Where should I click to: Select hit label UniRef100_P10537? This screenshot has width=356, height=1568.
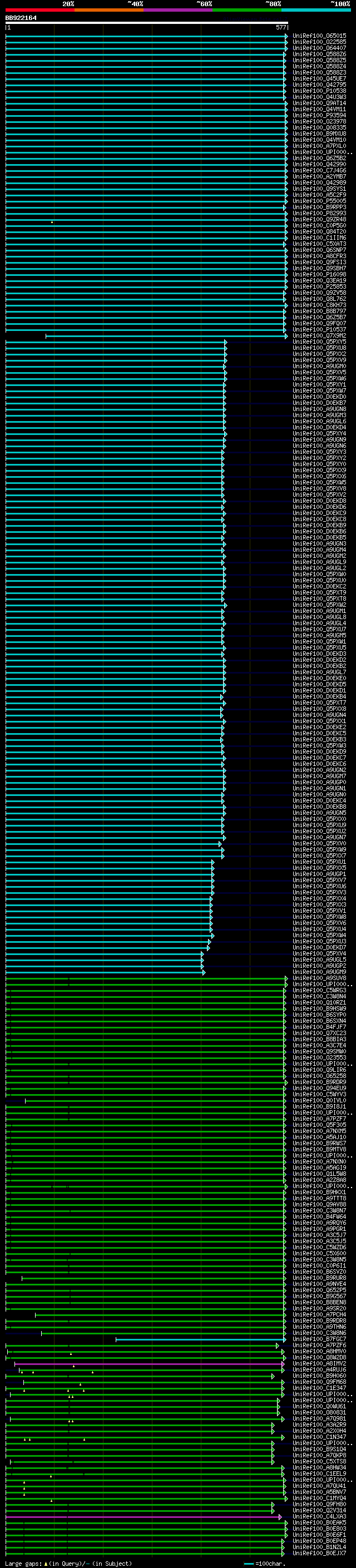tap(319, 330)
